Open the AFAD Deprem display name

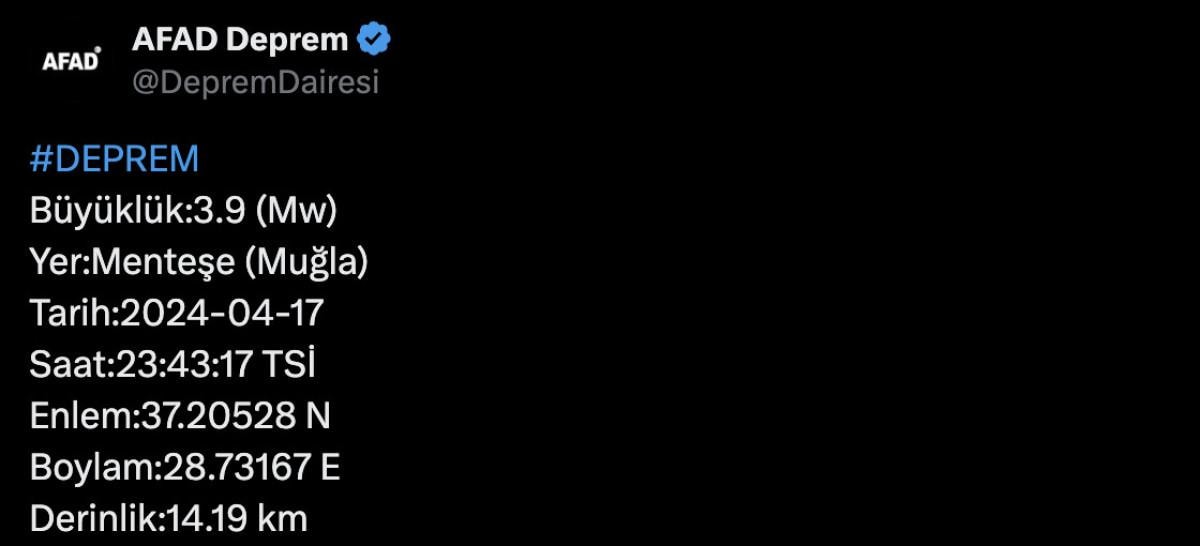(240, 40)
